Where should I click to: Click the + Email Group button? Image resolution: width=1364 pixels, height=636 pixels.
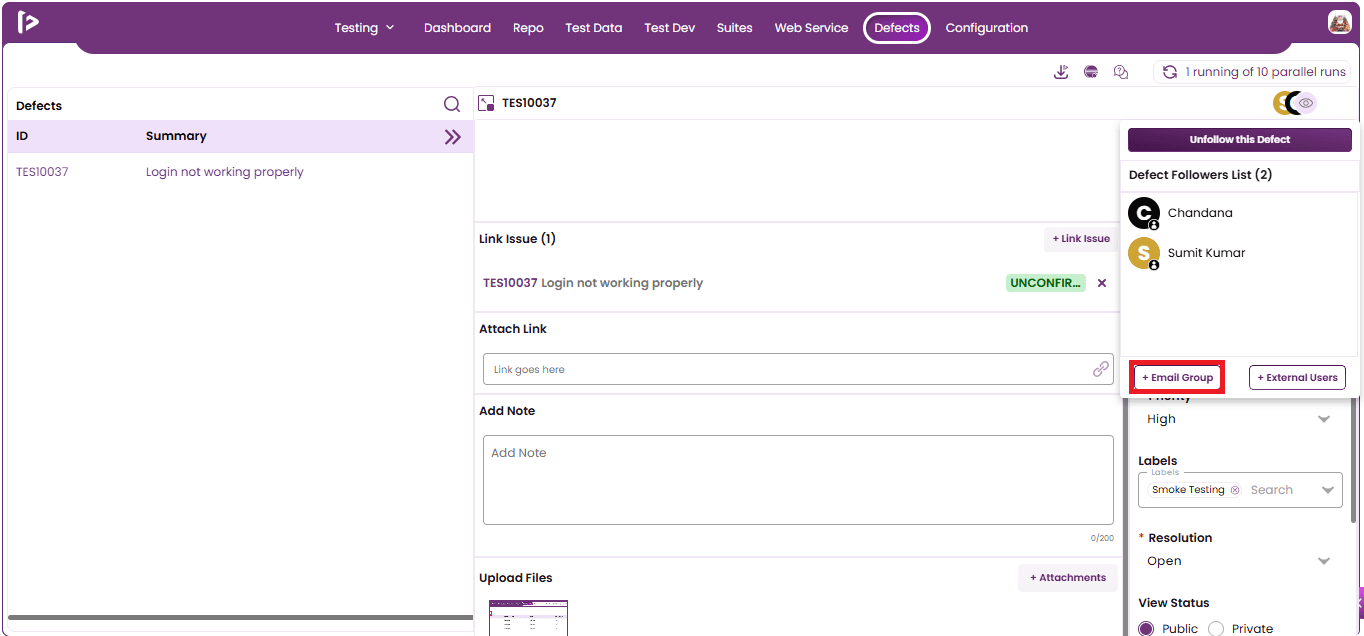1177,378
